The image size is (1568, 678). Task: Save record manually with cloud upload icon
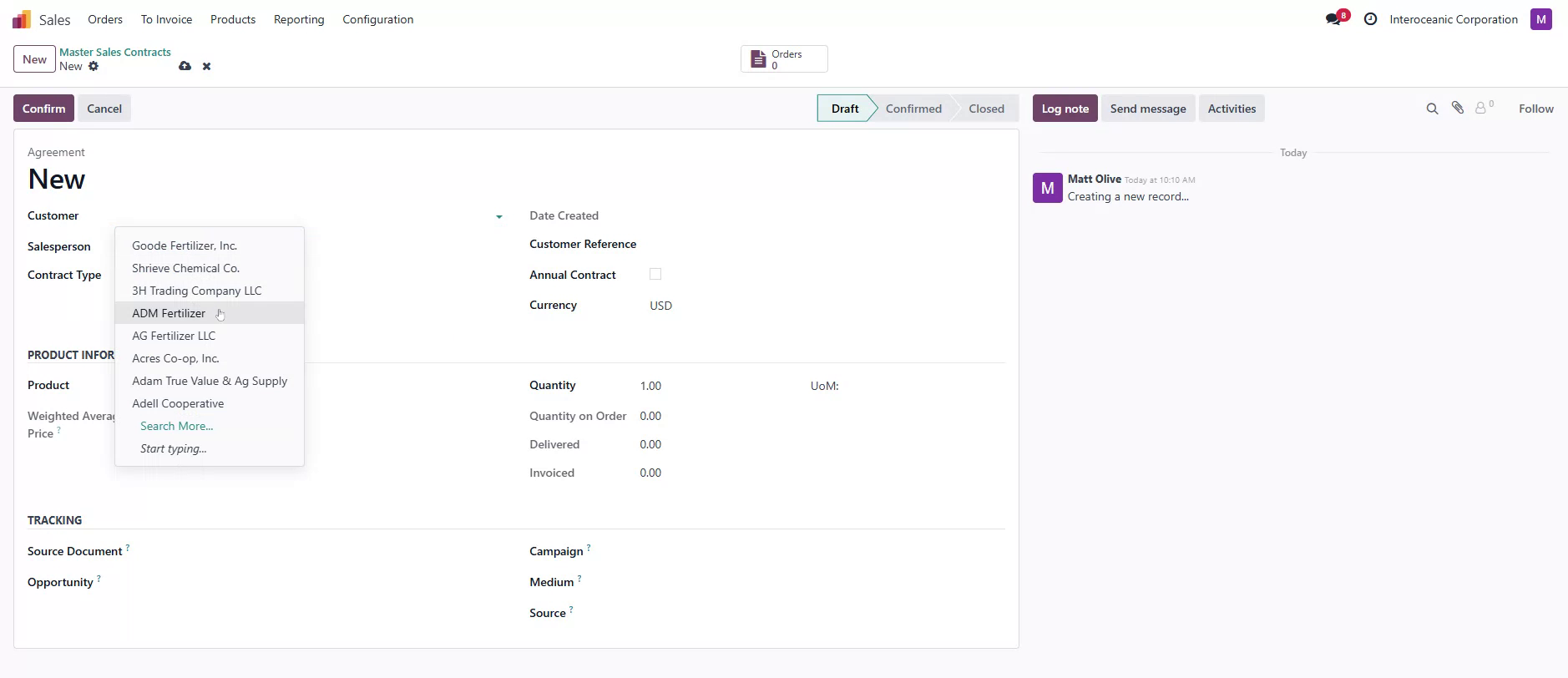point(185,66)
